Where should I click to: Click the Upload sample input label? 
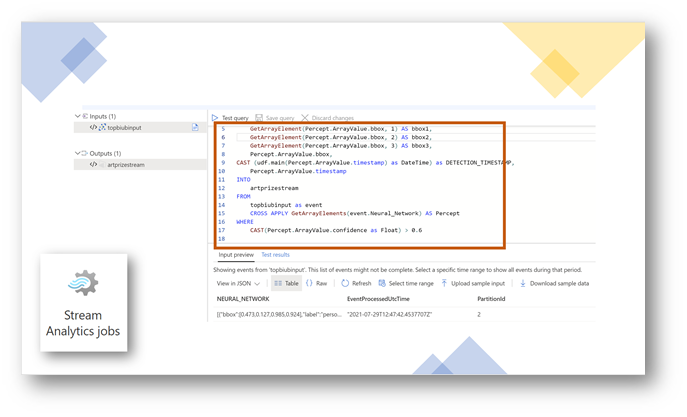coord(478,283)
